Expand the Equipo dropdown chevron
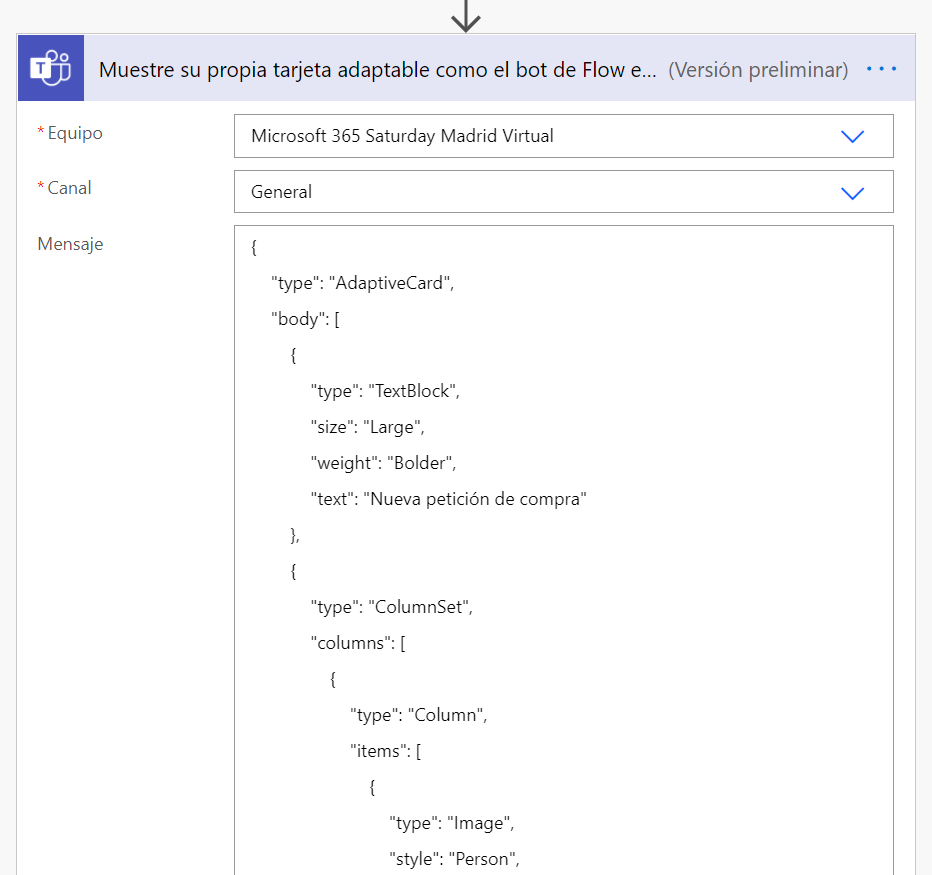This screenshot has height=875, width=932. point(852,136)
